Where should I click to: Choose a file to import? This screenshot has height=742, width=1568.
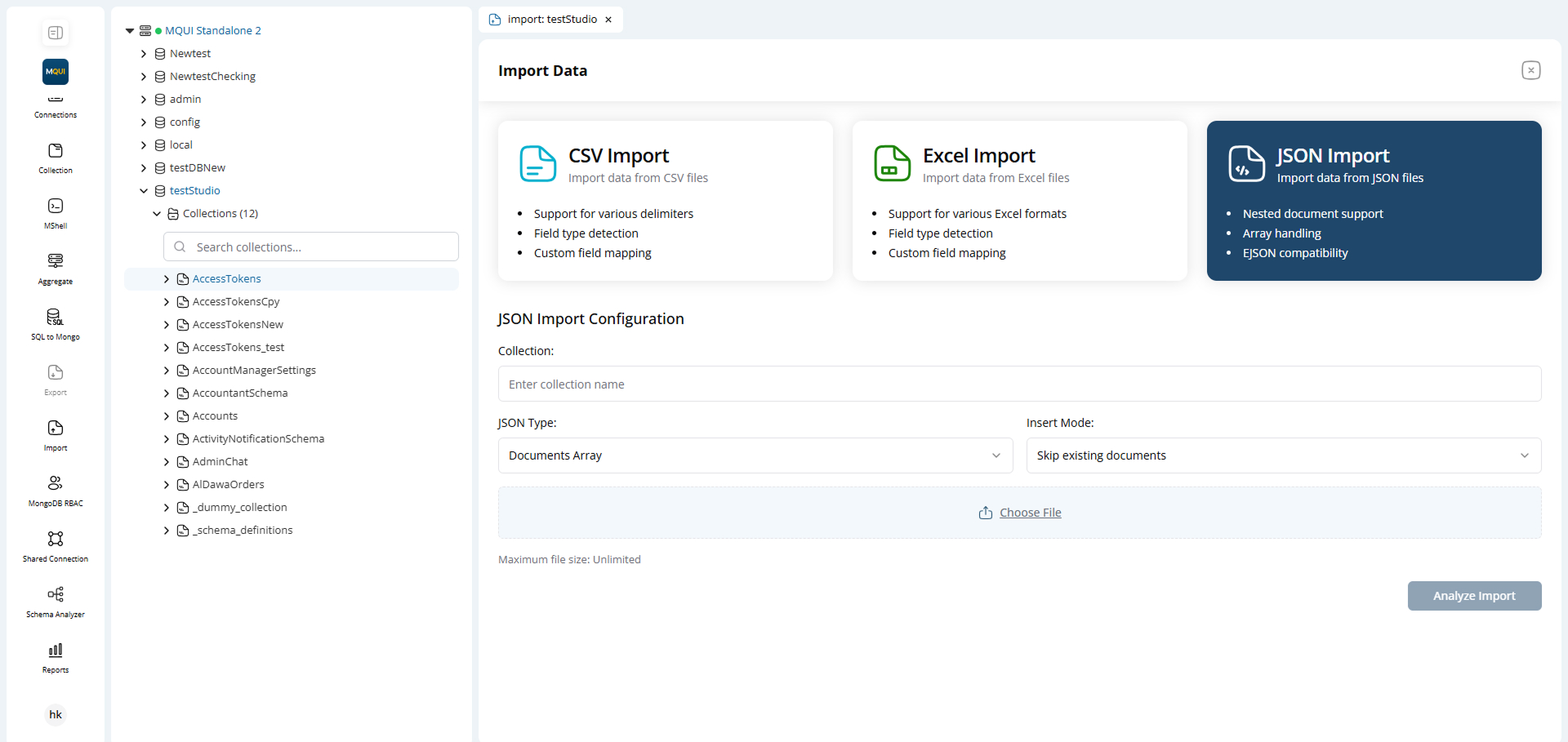coord(1019,513)
